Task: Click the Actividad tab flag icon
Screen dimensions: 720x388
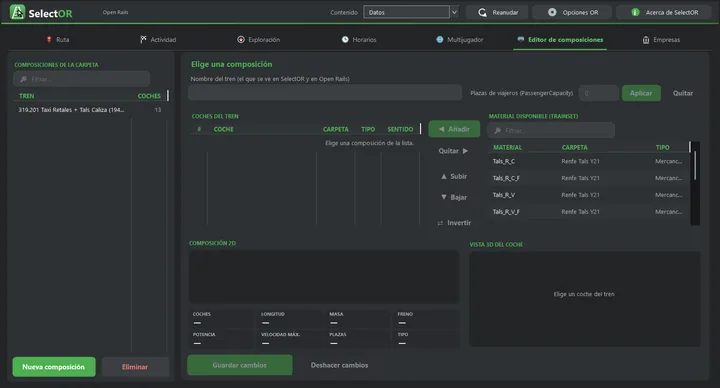Action: [x=143, y=39]
